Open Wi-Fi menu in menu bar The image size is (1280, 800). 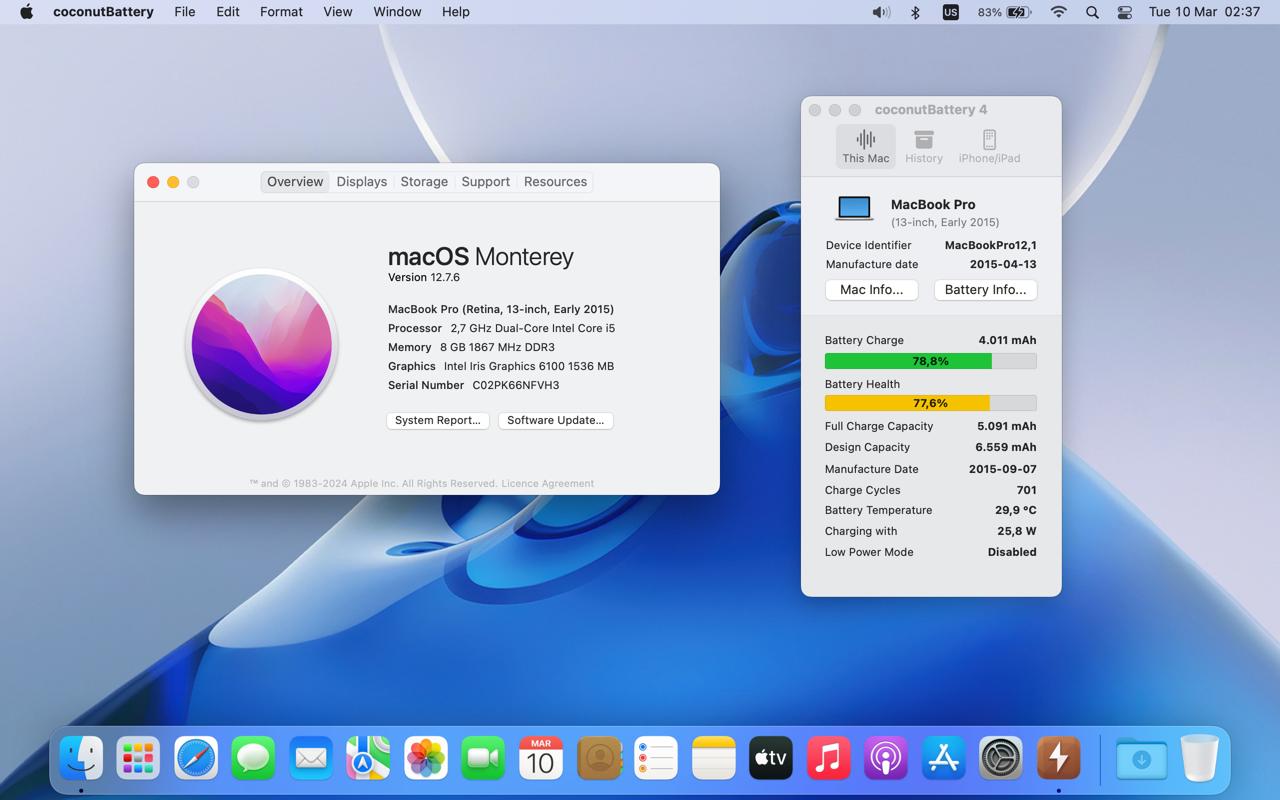pyautogui.click(x=1059, y=12)
